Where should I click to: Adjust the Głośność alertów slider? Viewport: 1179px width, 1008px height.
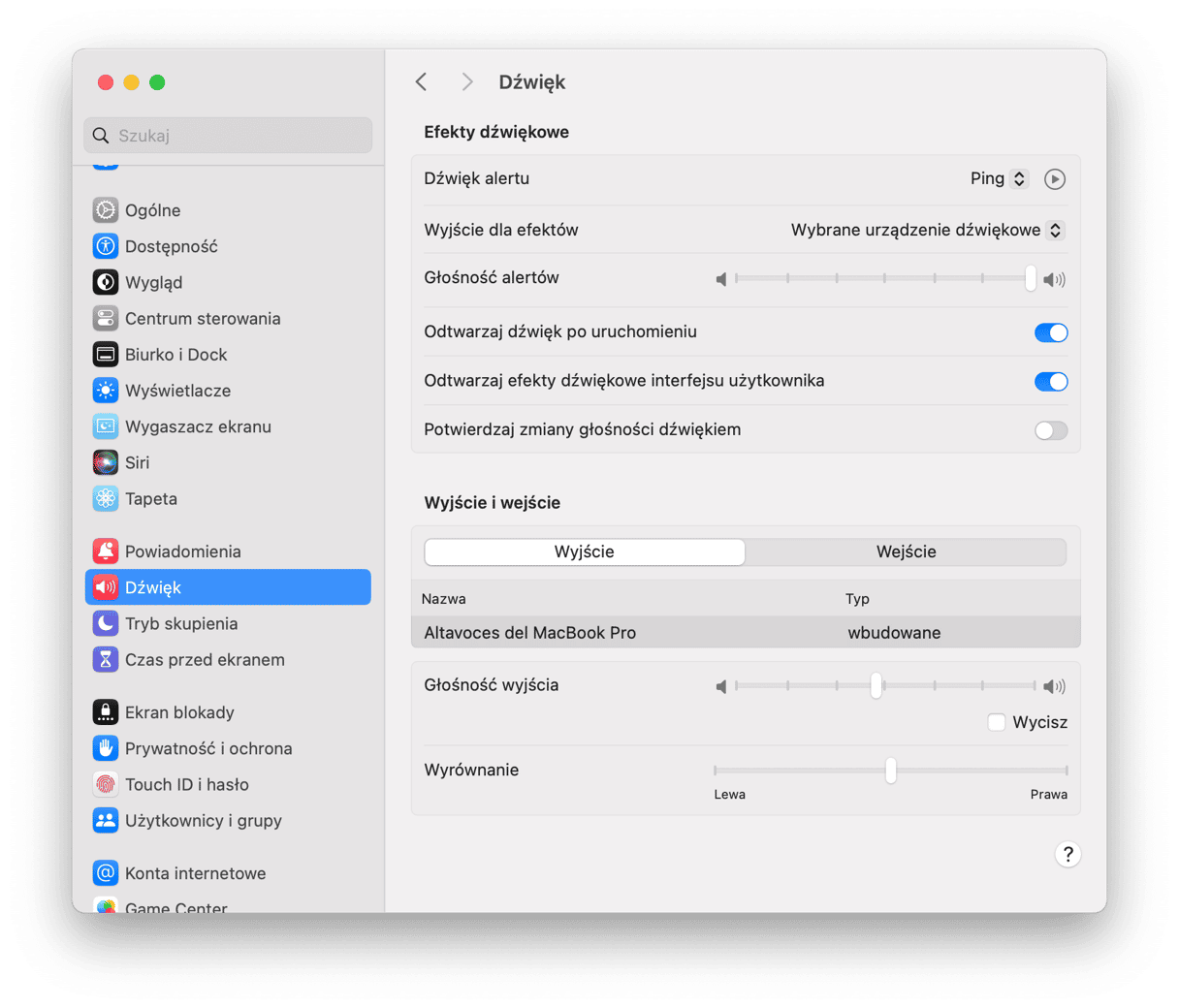click(x=883, y=279)
